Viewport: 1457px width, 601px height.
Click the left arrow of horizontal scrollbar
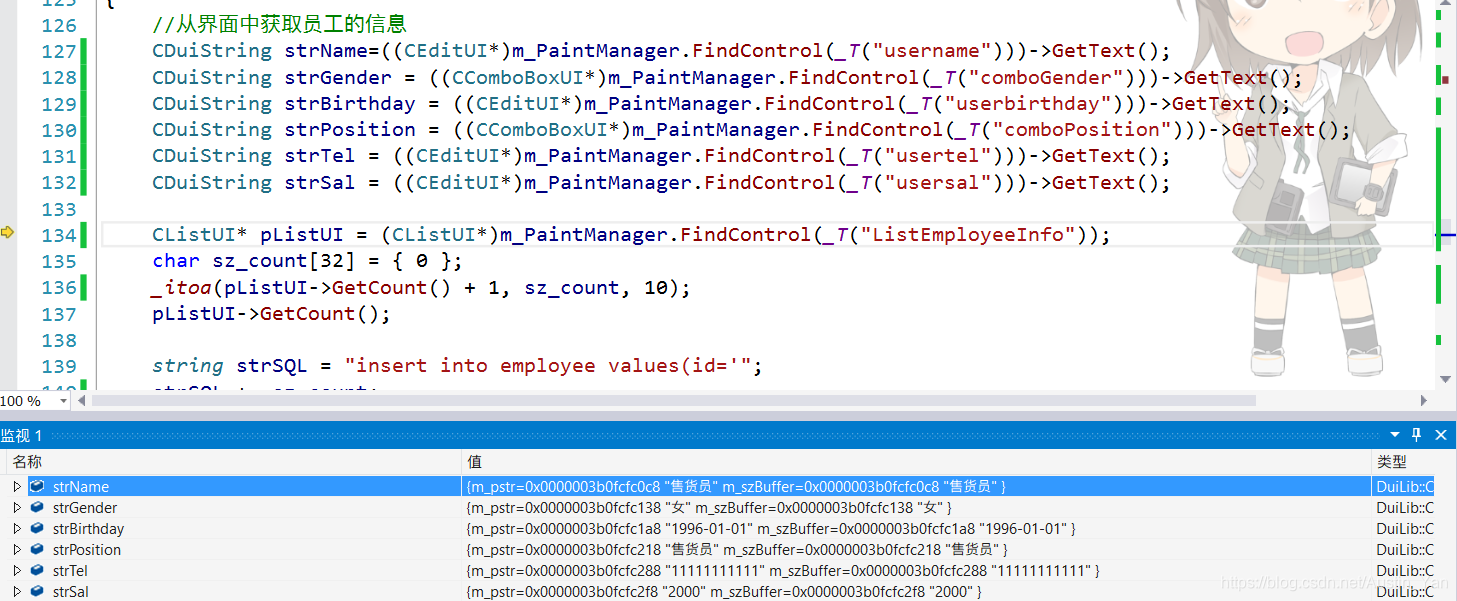[x=83, y=401]
